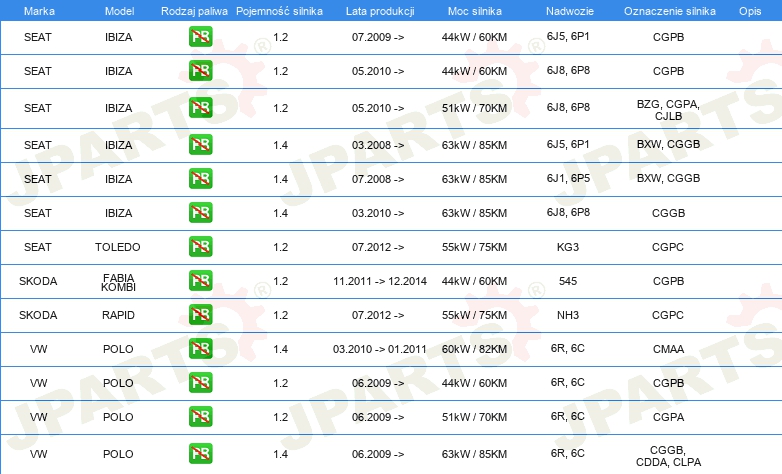Click the fuel icon in the POLO CGGB, CDDA, CLPA row
Viewport: 782px width, 474px height.
[x=200, y=453]
